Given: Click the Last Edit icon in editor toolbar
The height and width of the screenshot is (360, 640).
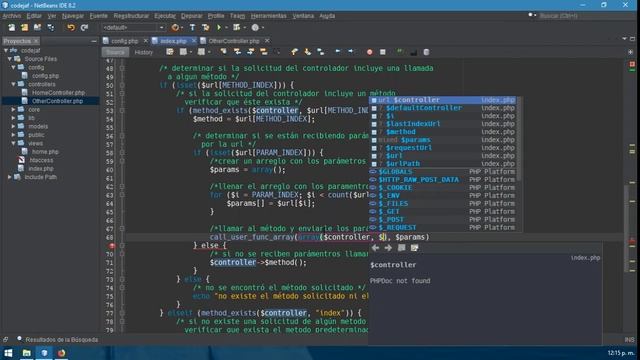Looking at the screenshot, I should 170,52.
